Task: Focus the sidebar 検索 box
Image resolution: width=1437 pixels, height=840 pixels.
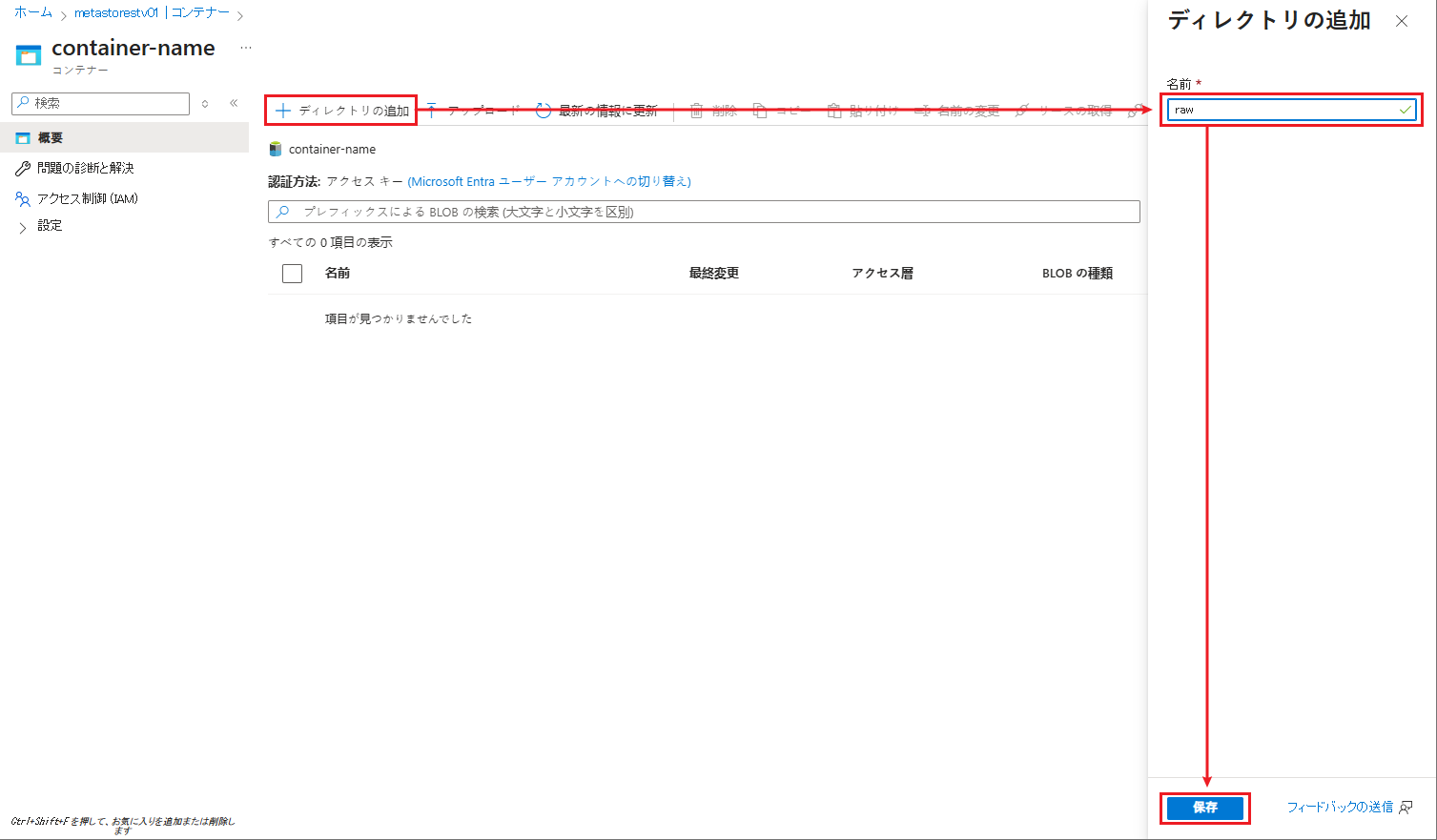Action: [101, 103]
